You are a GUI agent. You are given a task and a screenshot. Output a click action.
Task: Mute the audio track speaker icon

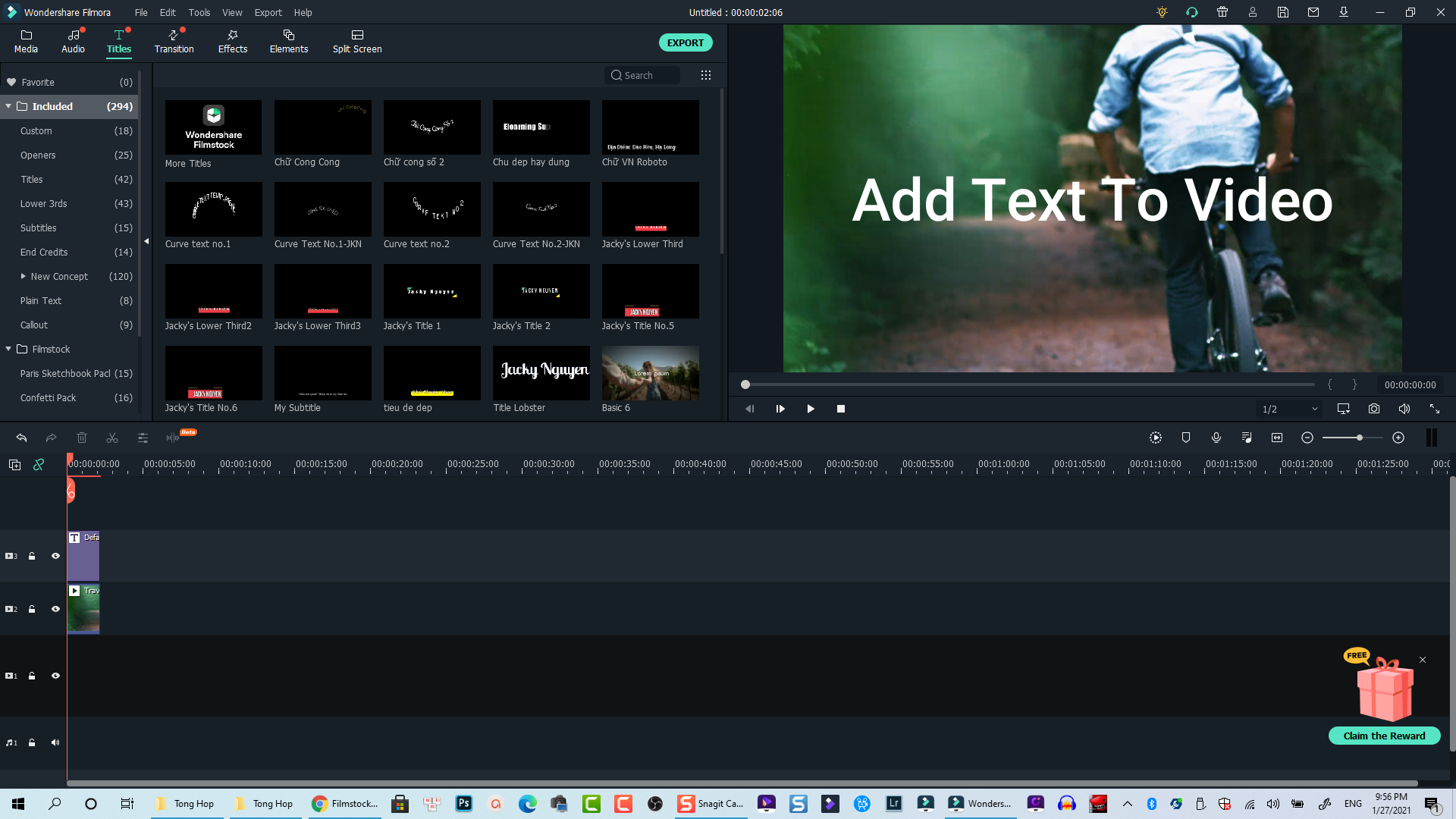(55, 742)
